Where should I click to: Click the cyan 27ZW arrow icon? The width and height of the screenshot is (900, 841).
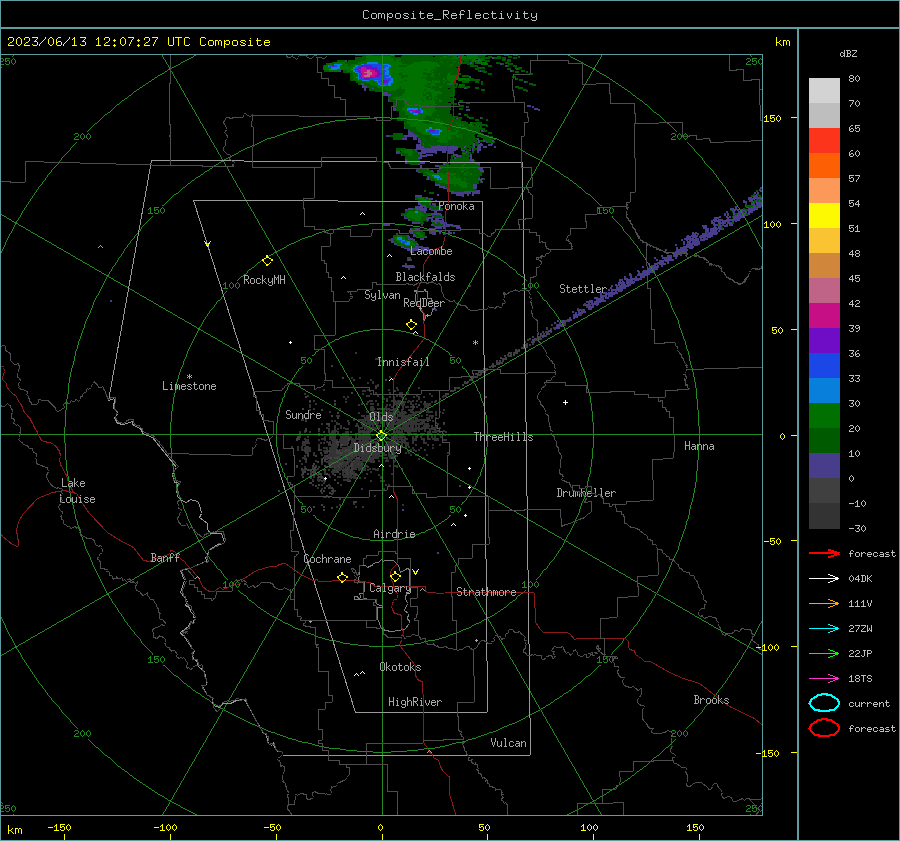coord(824,629)
